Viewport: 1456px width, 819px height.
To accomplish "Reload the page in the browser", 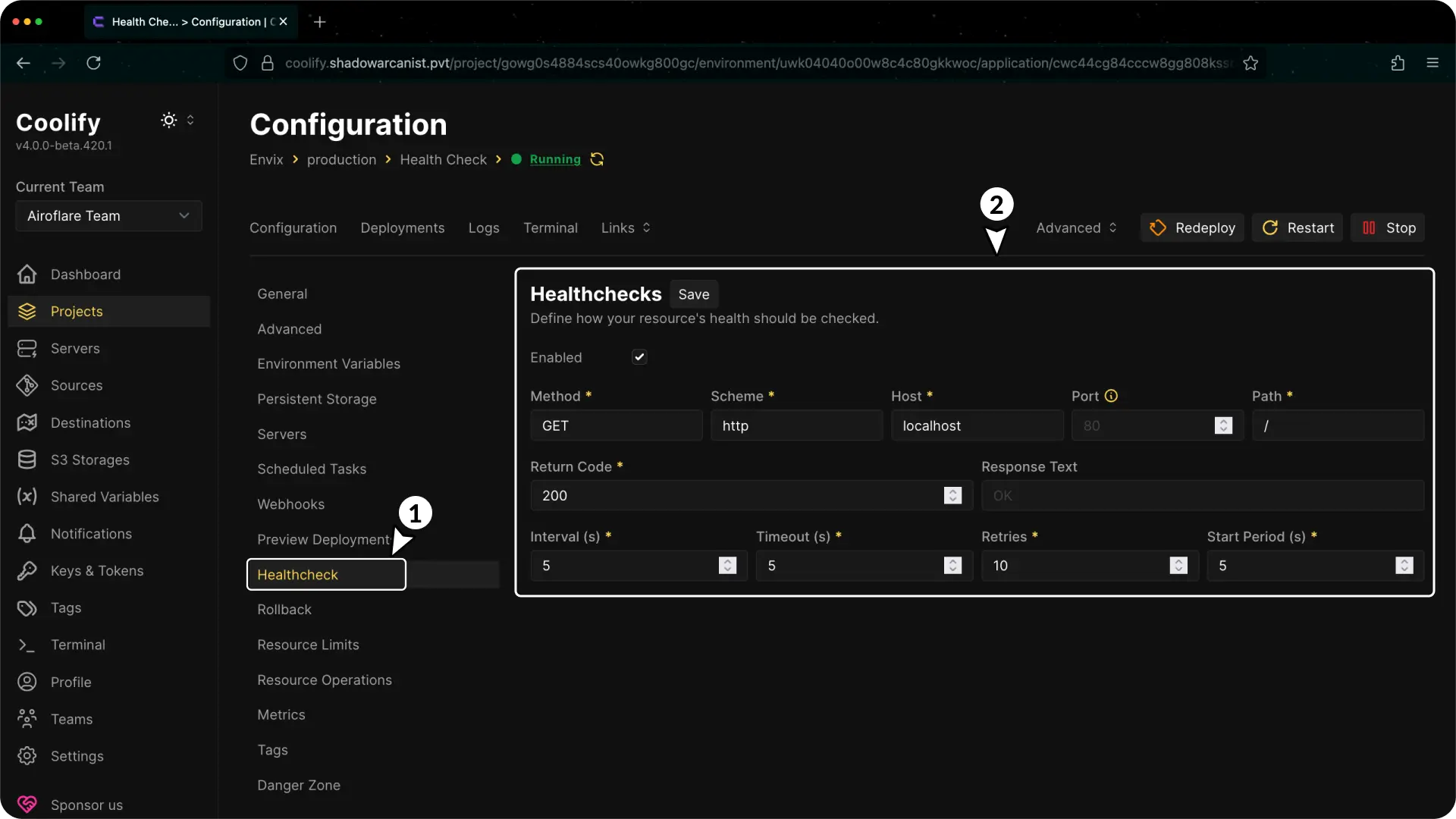I will pos(94,63).
